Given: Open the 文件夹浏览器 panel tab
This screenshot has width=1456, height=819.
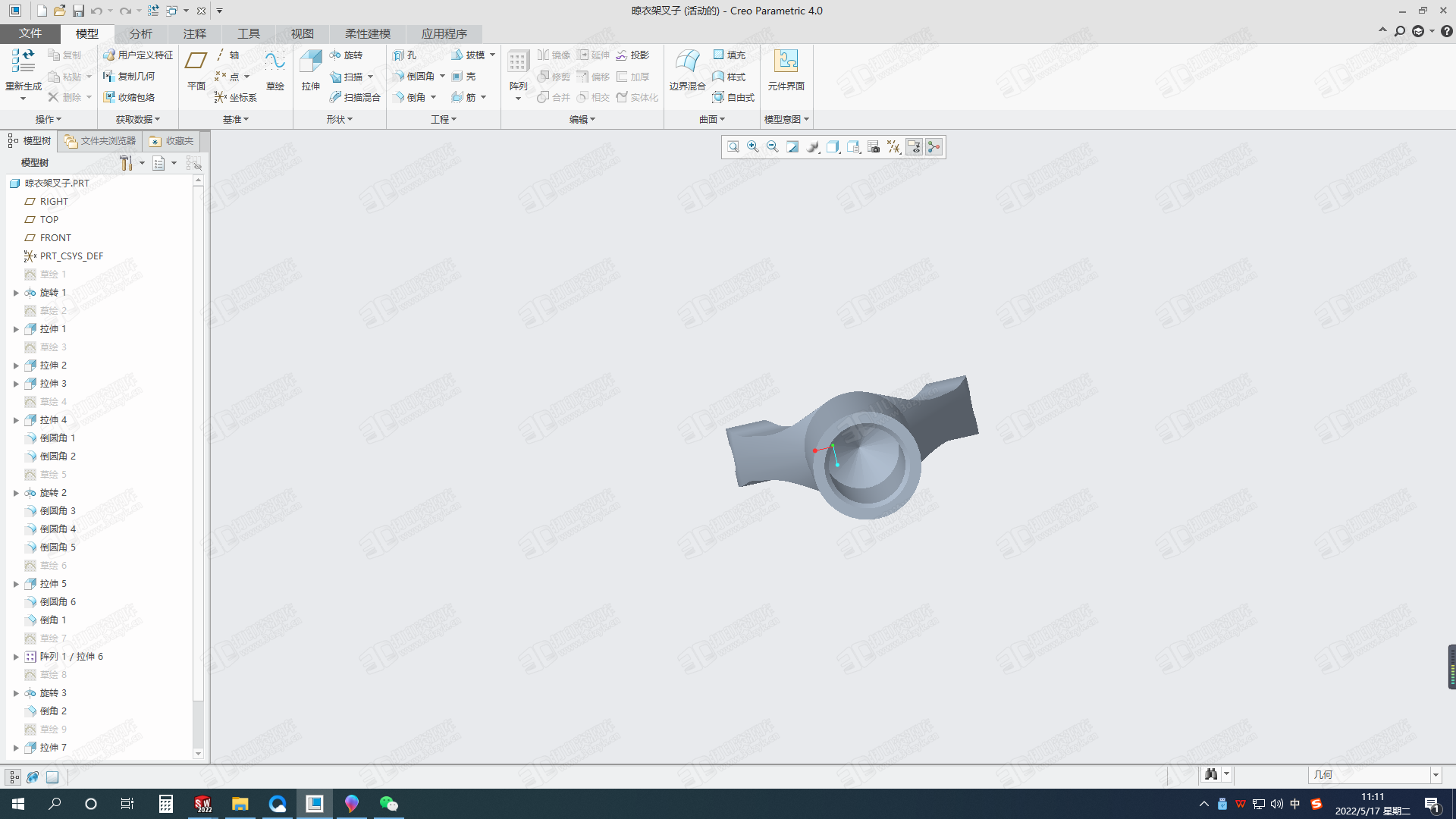Looking at the screenshot, I should pos(100,141).
